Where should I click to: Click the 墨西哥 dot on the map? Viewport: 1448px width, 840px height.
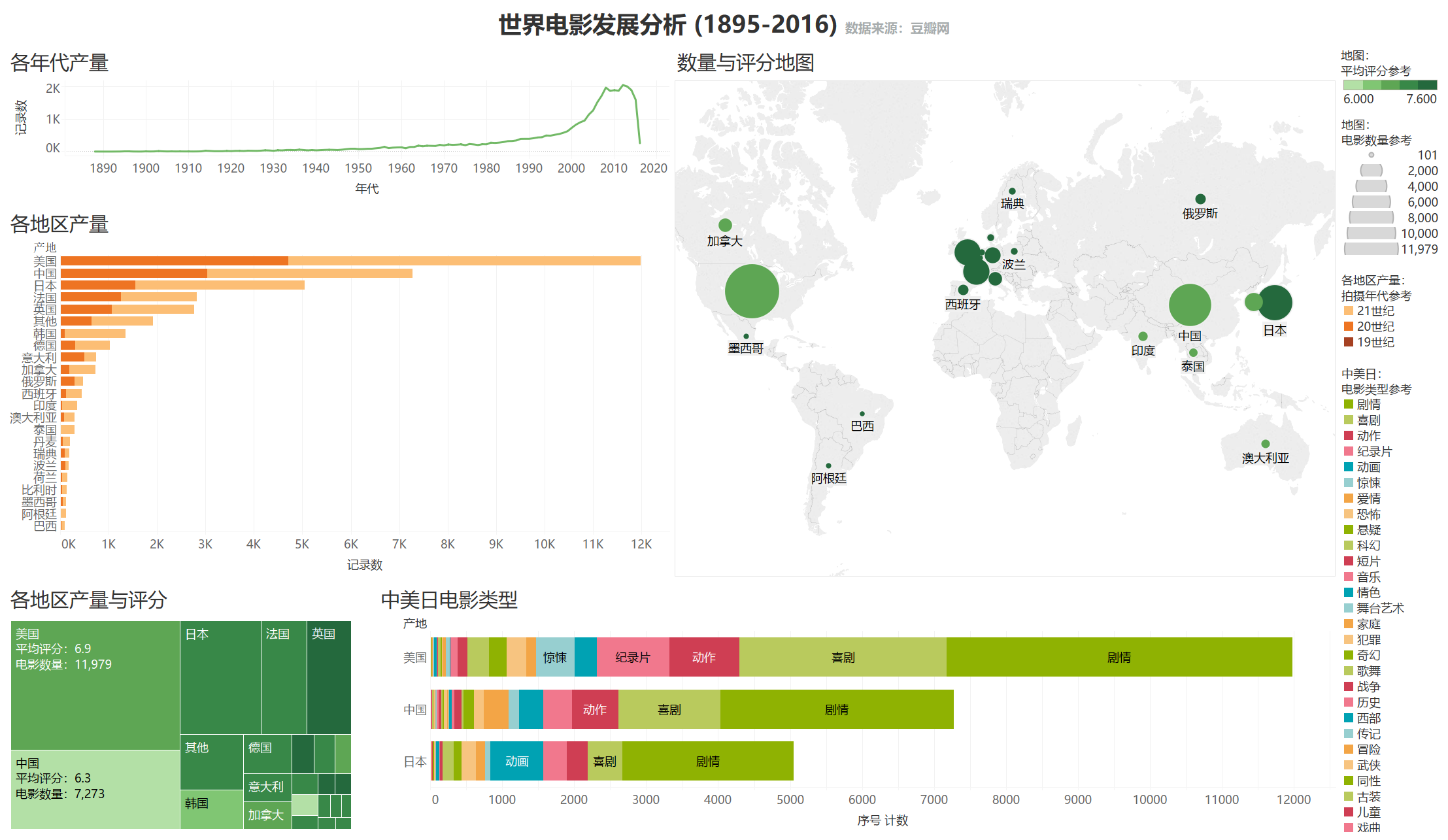click(746, 337)
